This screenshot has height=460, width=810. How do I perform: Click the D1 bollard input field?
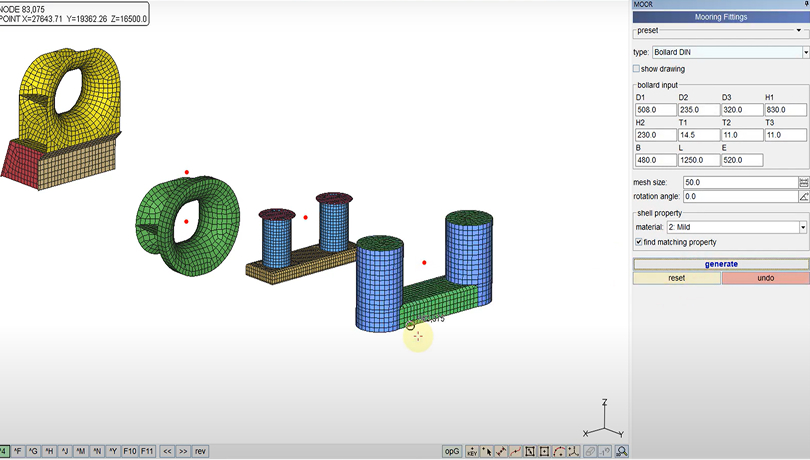click(x=655, y=110)
